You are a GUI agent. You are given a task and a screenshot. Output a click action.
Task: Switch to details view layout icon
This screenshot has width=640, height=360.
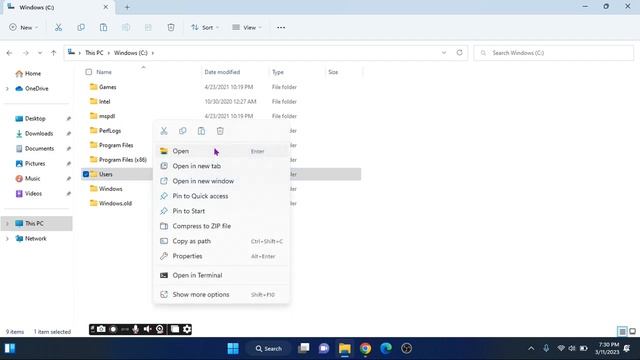tap(622, 331)
